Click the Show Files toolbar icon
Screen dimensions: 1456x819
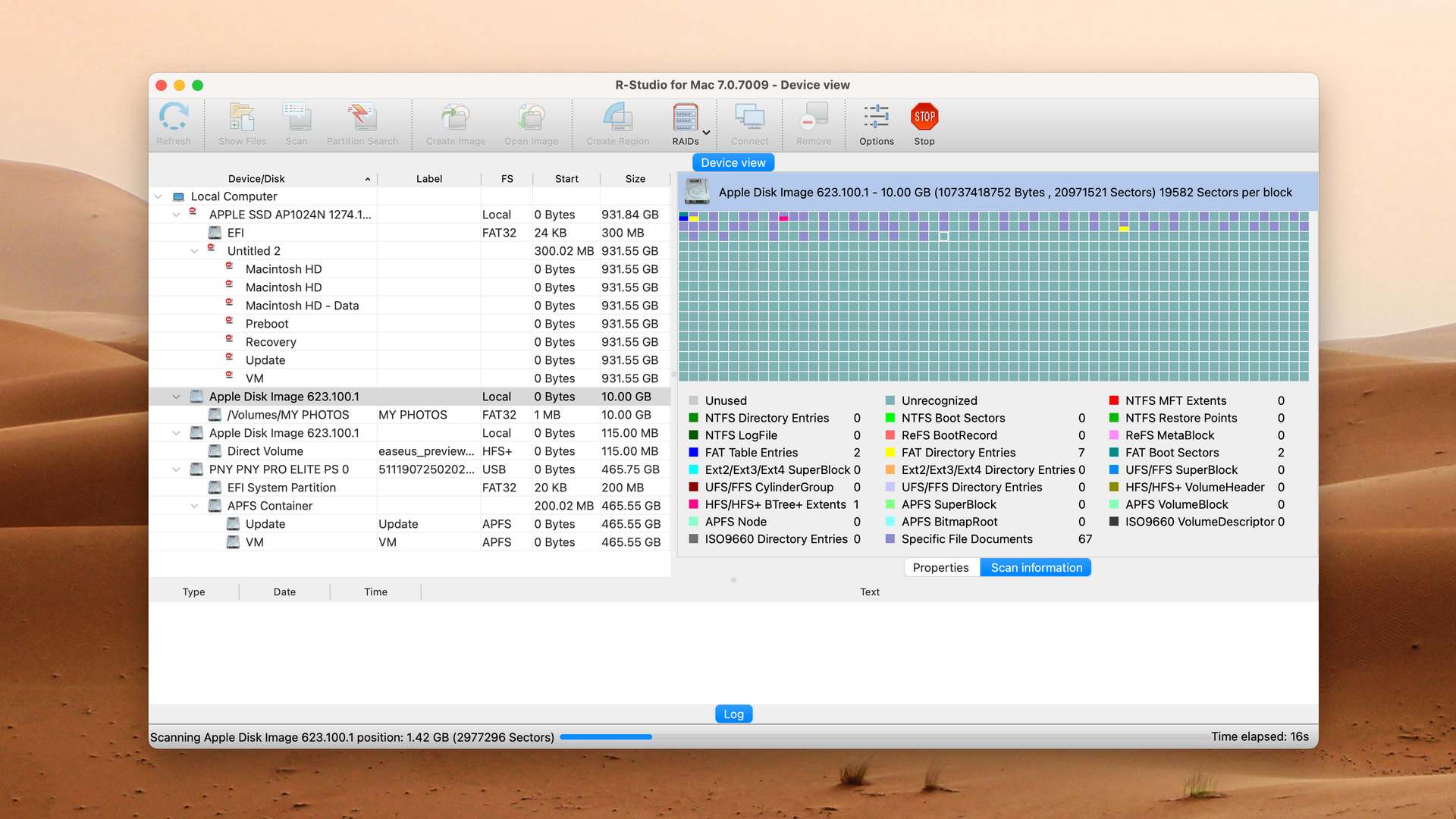(242, 118)
